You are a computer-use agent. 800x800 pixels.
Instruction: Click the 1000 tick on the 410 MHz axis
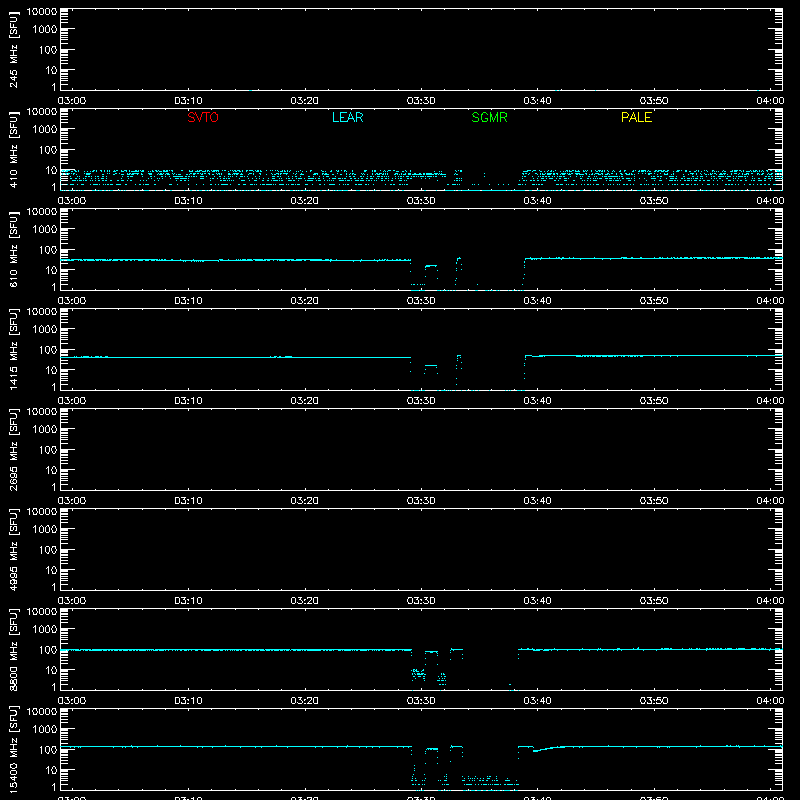click(45, 130)
